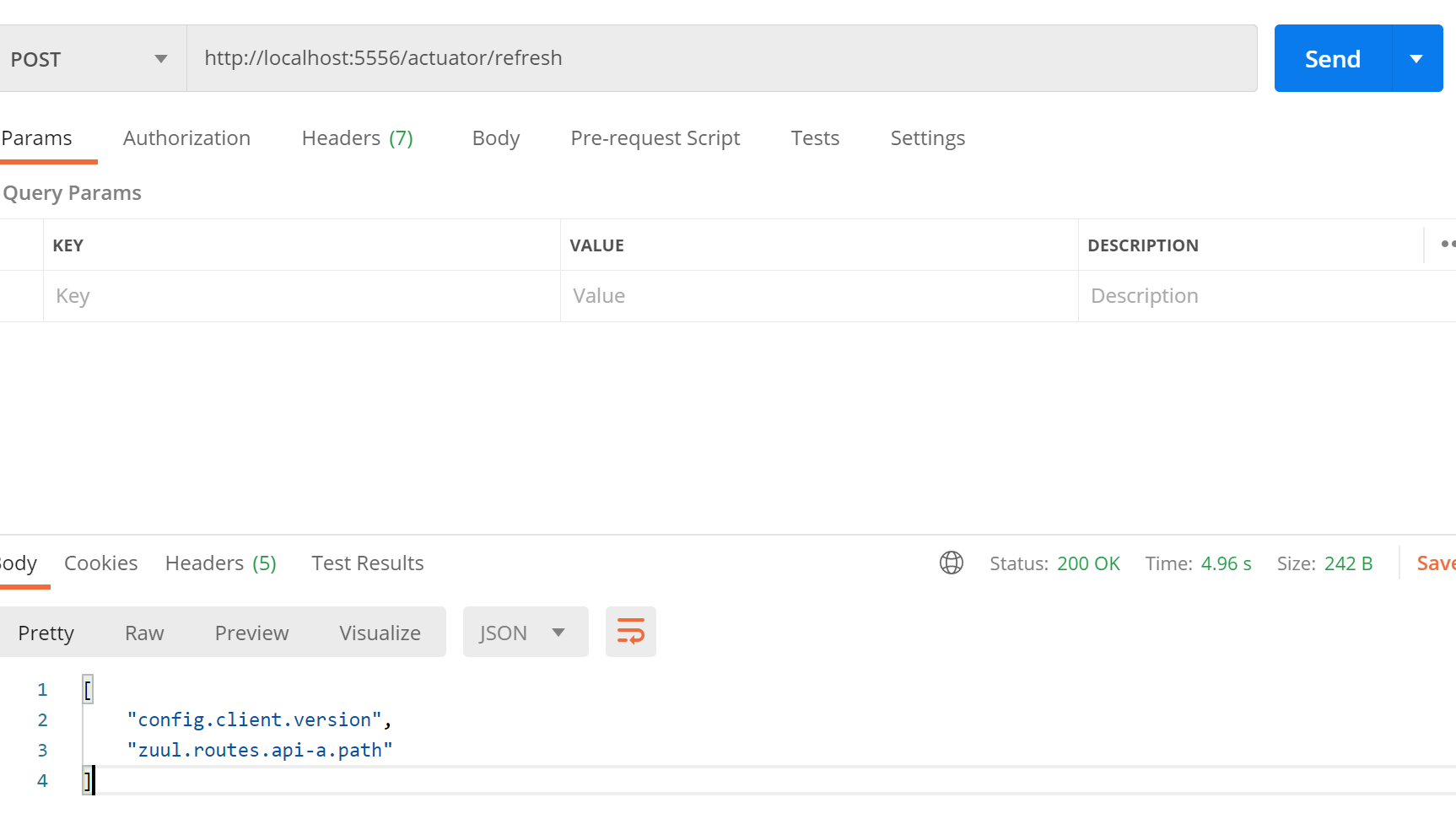1456x835 pixels.
Task: Open Pre-request Script tab
Action: coord(655,138)
